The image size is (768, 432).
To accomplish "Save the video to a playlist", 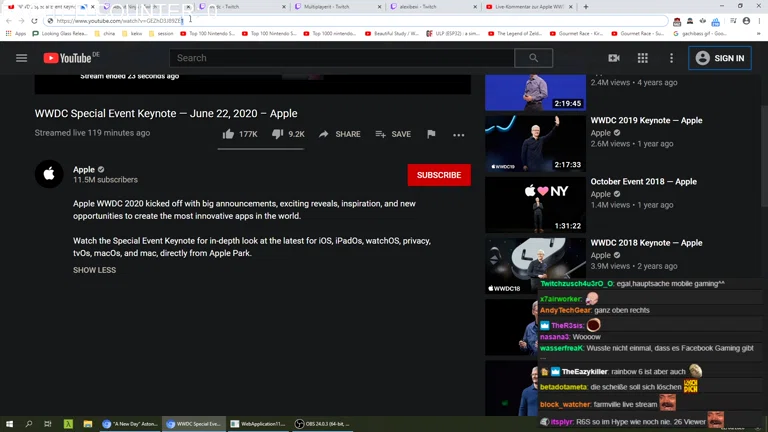I will pyautogui.click(x=393, y=134).
